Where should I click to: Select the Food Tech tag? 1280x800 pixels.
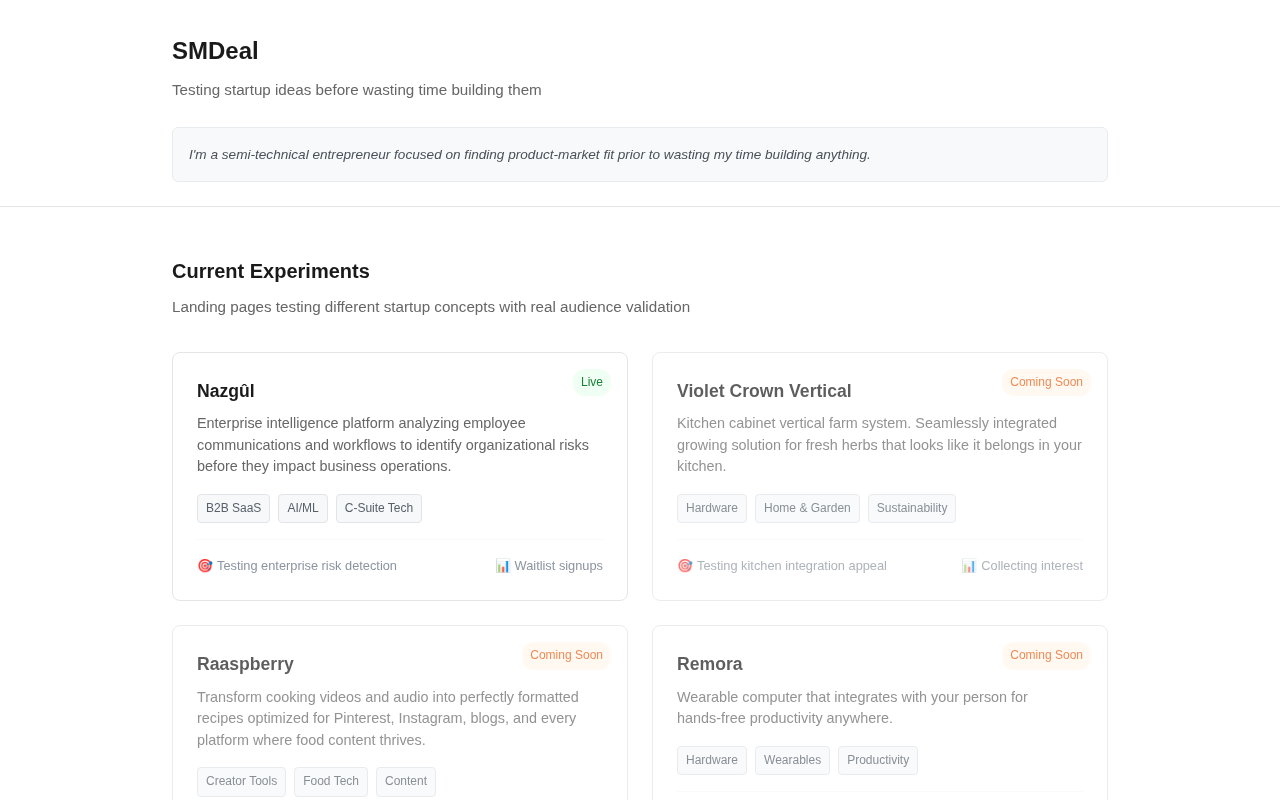pos(331,781)
